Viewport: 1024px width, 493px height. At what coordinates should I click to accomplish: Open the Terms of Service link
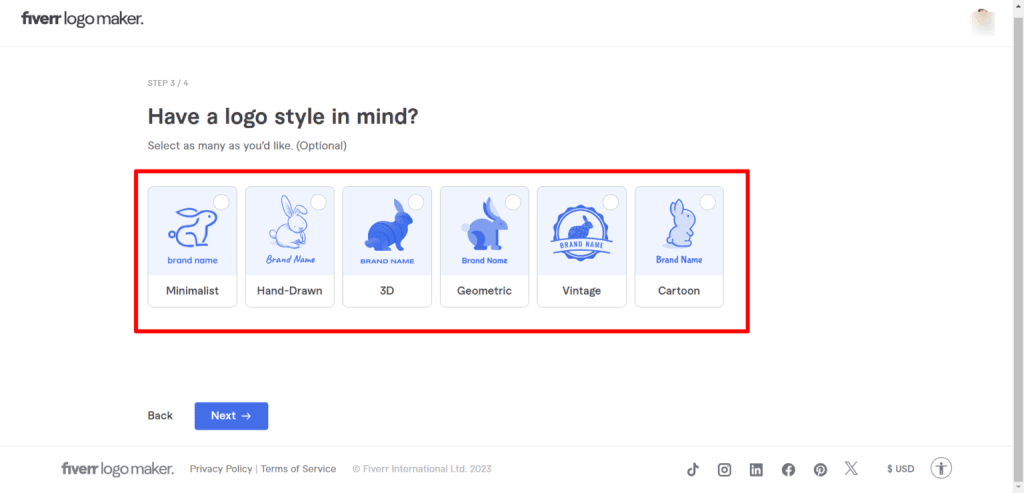(298, 469)
